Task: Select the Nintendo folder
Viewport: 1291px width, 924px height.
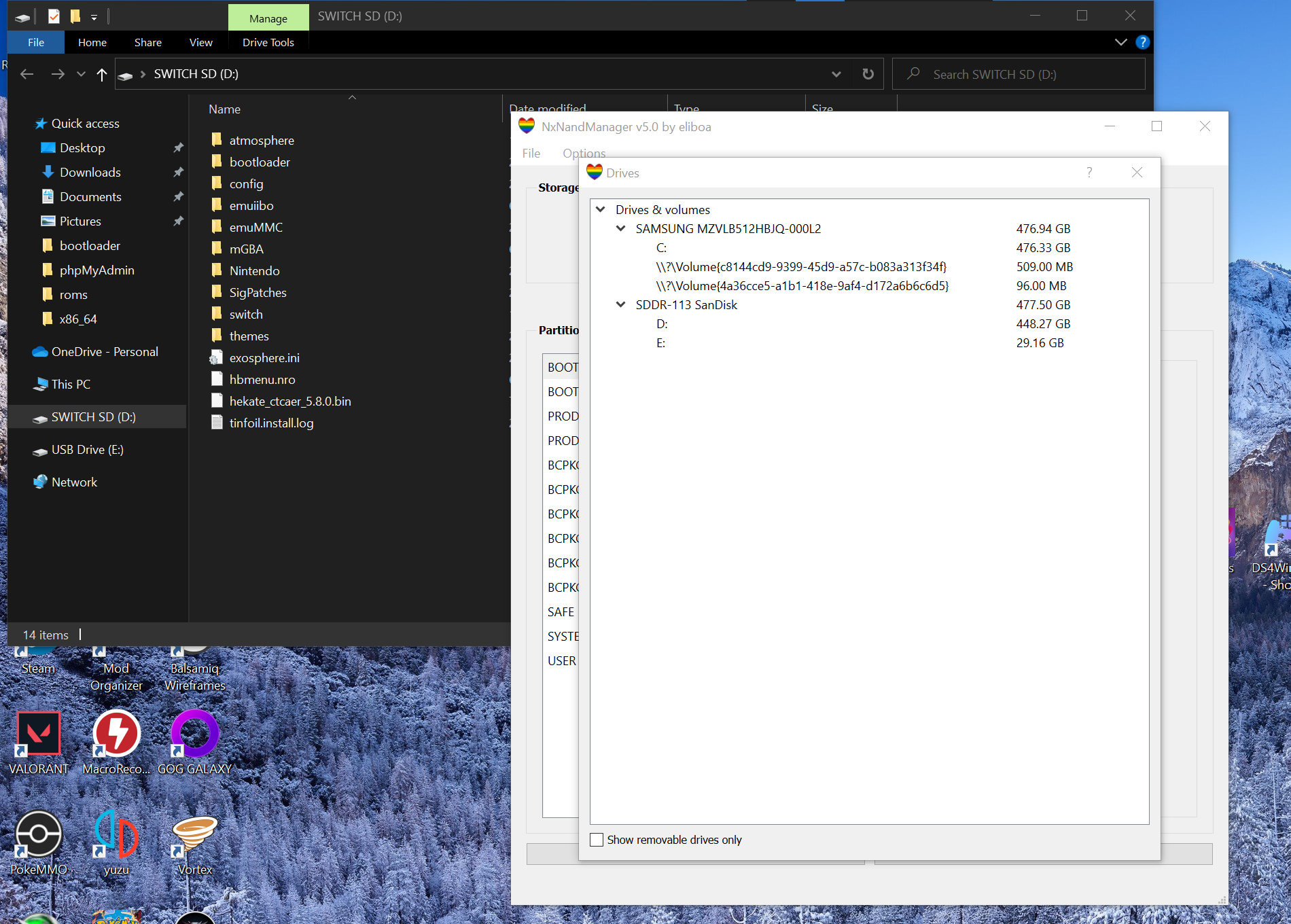Action: (254, 270)
